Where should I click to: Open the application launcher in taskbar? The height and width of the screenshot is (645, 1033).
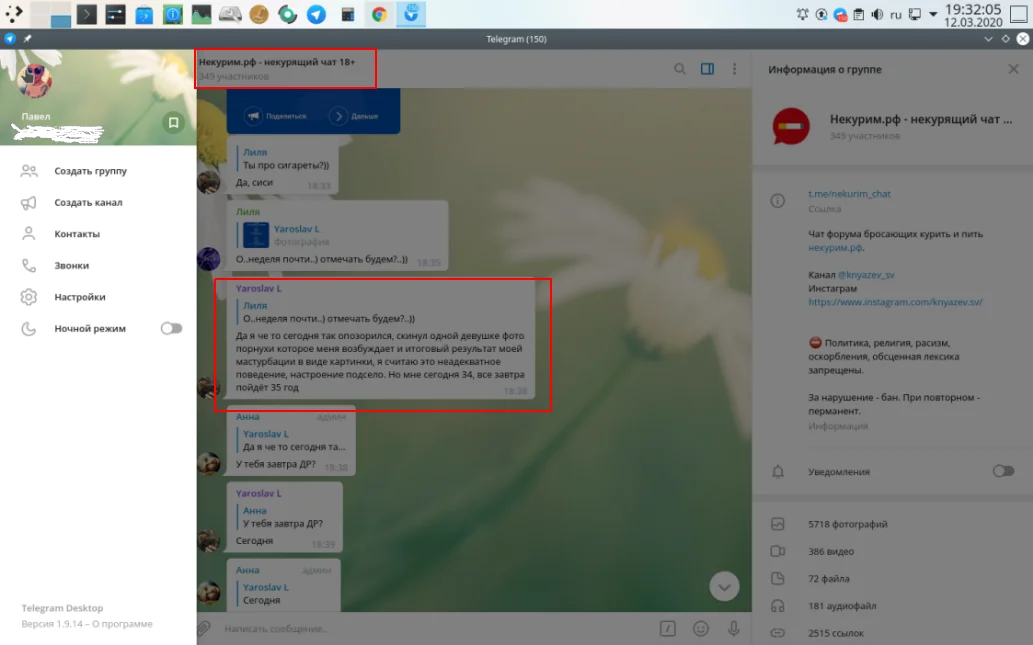point(14,14)
